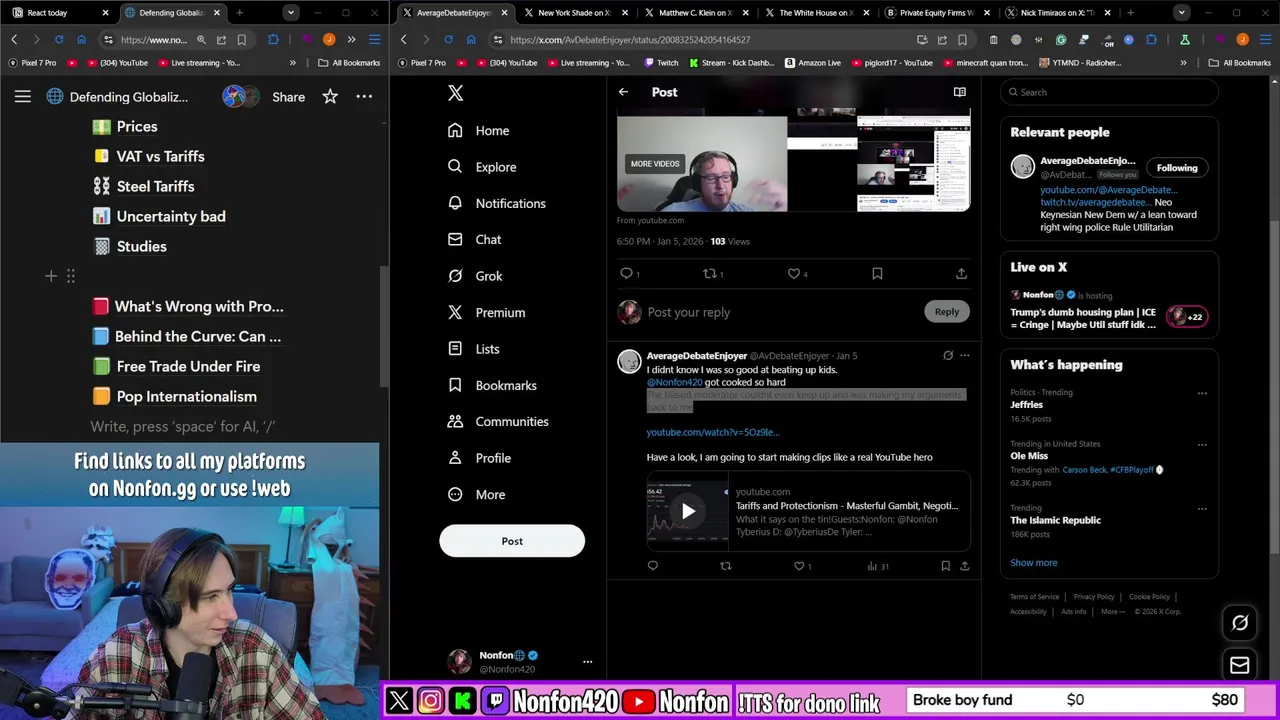Click the Communities icon in sidebar
Image resolution: width=1280 pixels, height=720 pixels.
click(455, 421)
